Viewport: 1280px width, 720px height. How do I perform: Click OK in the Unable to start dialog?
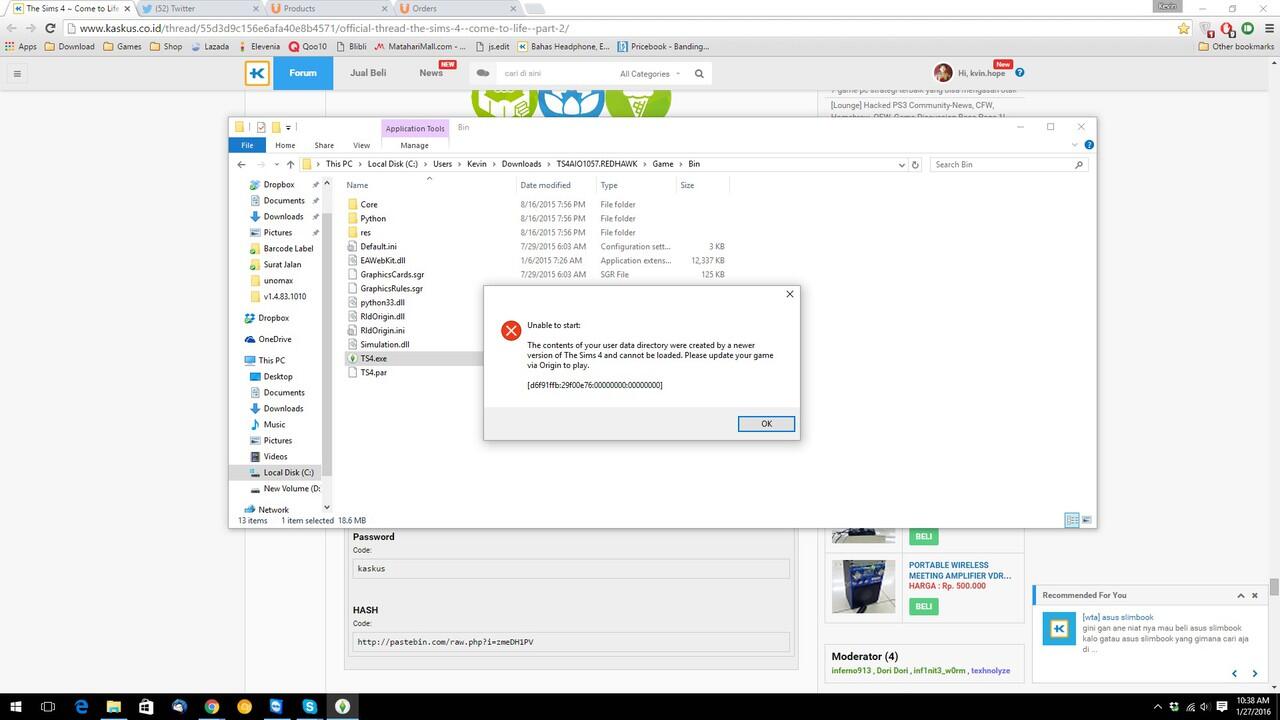tap(766, 424)
